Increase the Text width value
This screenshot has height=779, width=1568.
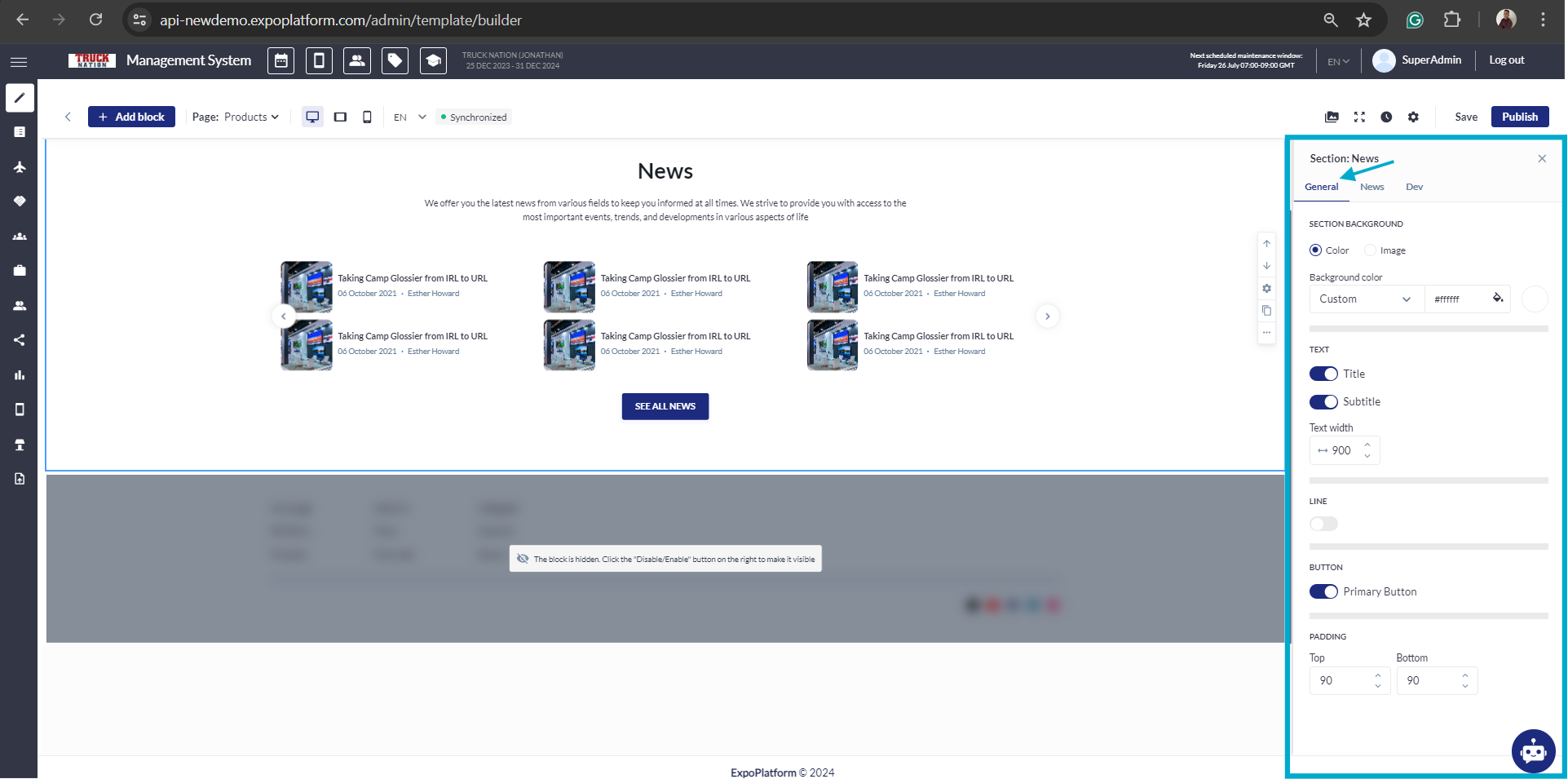(1367, 445)
